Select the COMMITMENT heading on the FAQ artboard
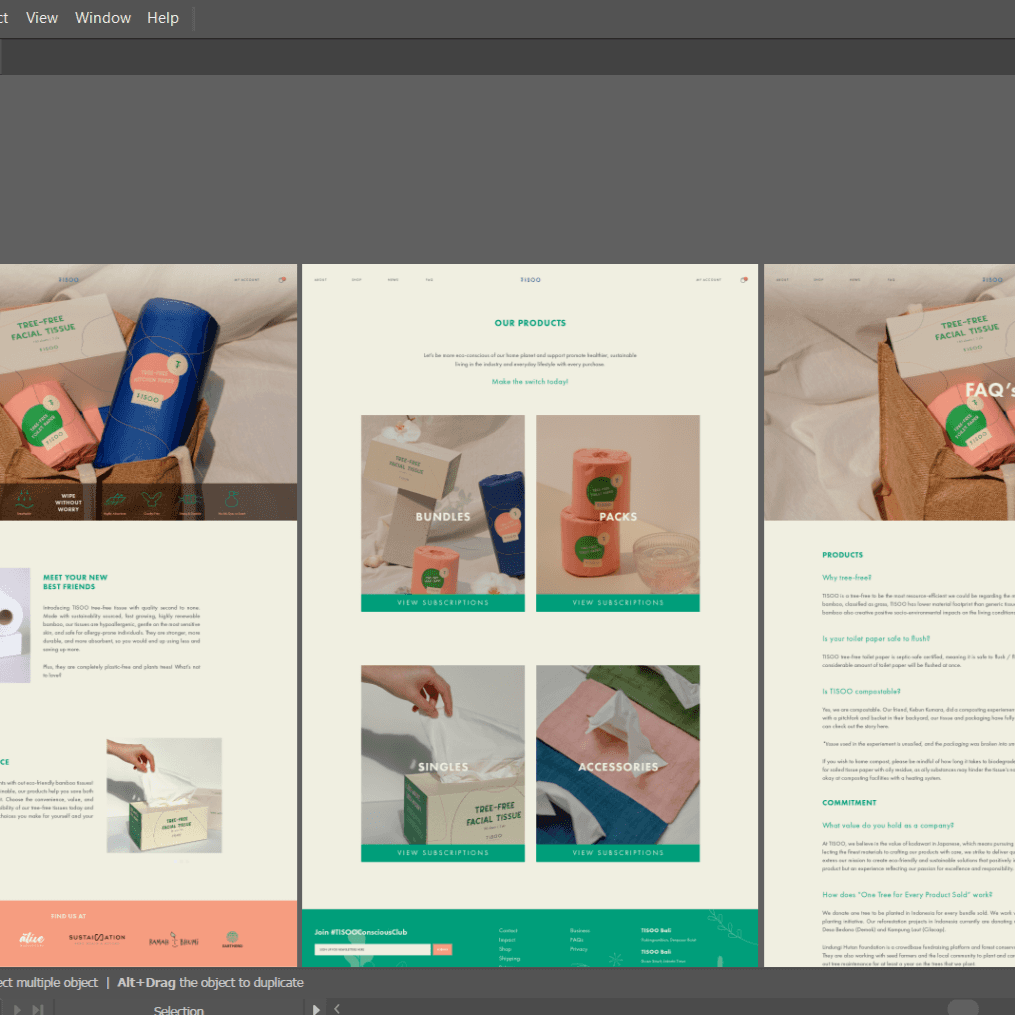 (849, 803)
